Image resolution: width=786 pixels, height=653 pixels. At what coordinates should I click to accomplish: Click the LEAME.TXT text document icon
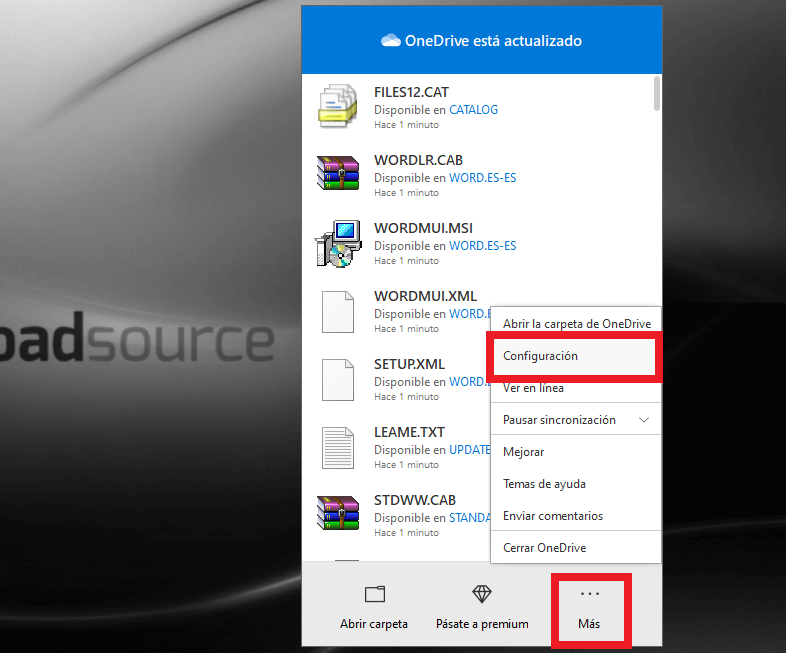click(x=338, y=448)
